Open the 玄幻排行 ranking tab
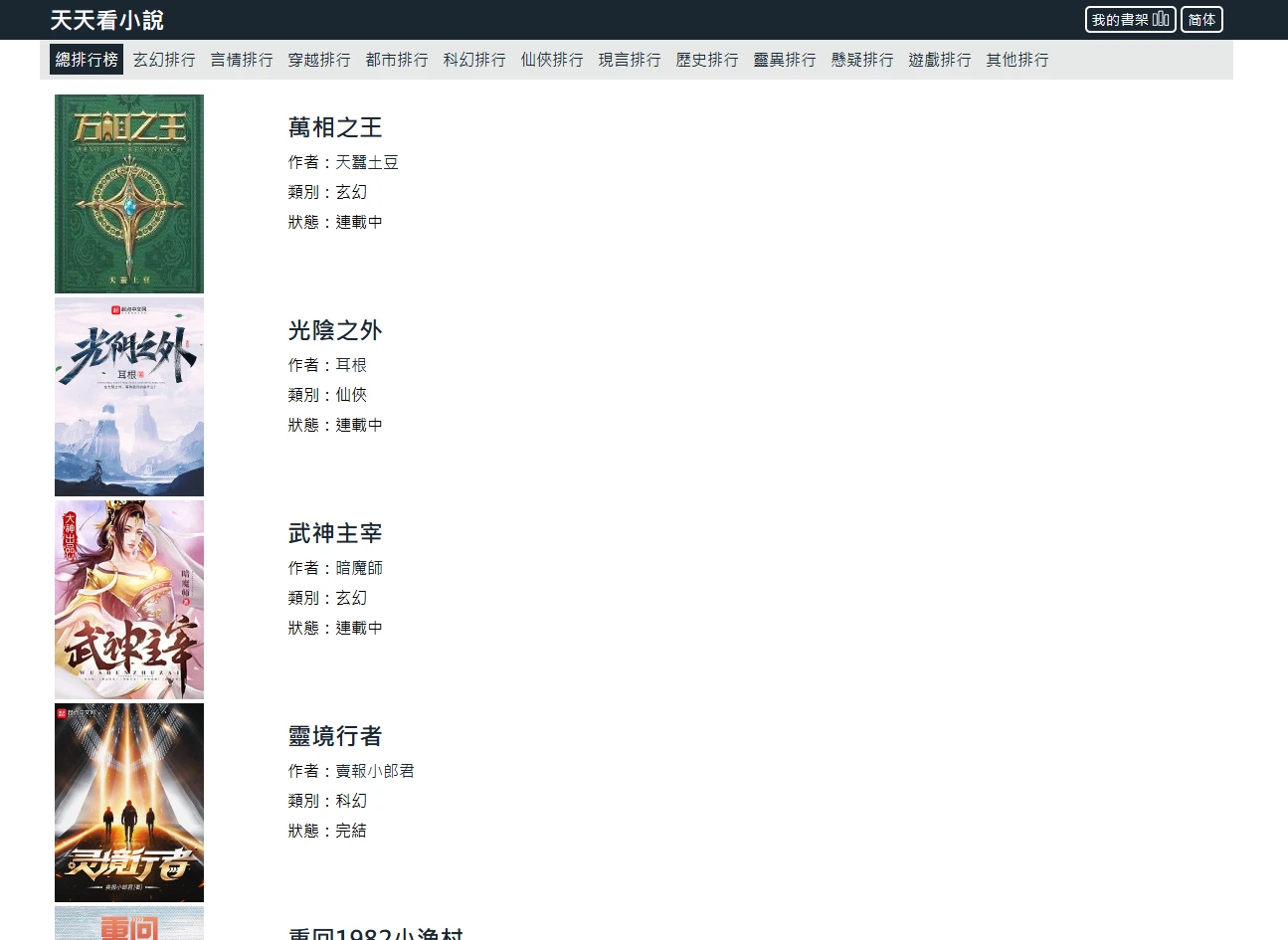The width and height of the screenshot is (1288, 940). pyautogui.click(x=164, y=60)
